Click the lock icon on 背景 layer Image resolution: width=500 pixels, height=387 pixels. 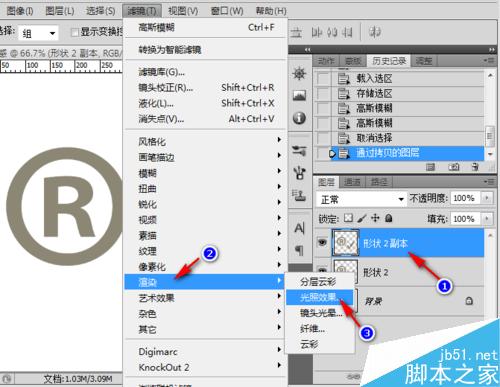click(x=469, y=301)
